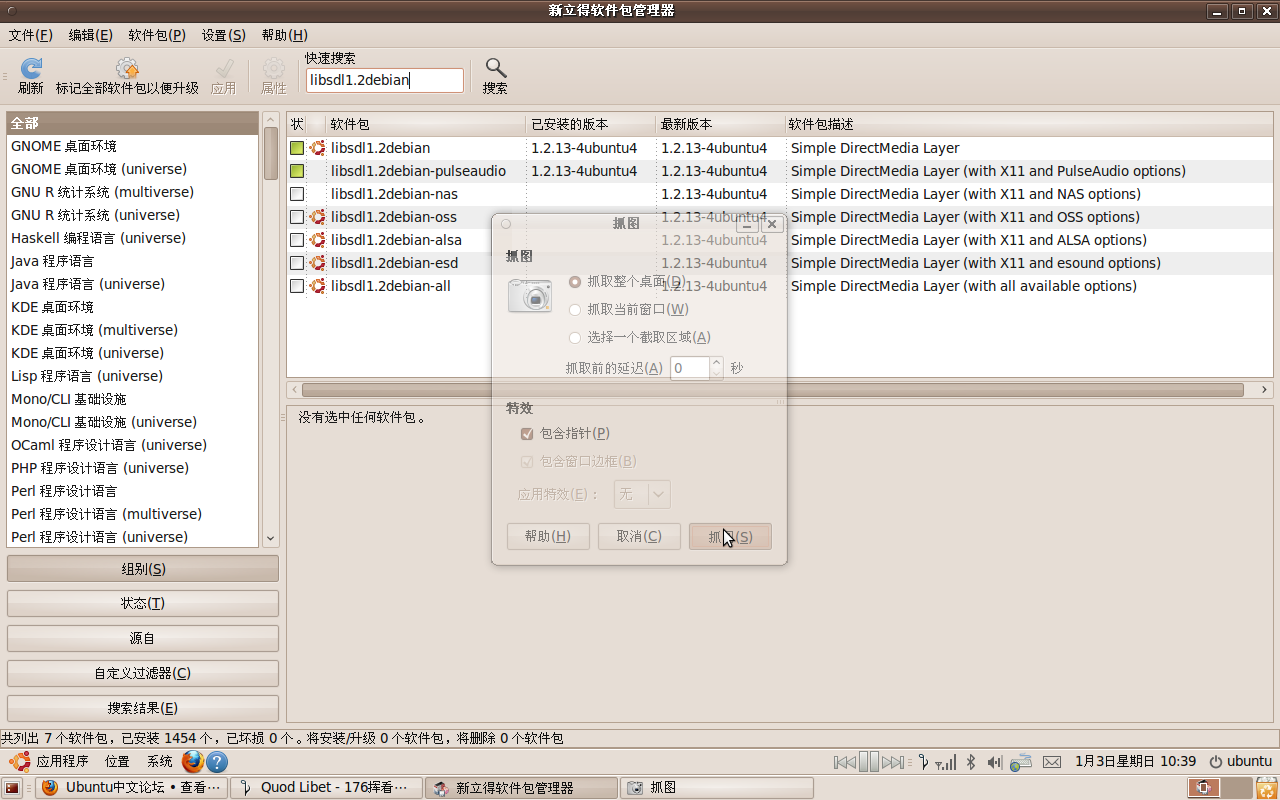Click the workspace switcher first workspace
Viewport: 1280px width, 800px height.
point(1203,788)
